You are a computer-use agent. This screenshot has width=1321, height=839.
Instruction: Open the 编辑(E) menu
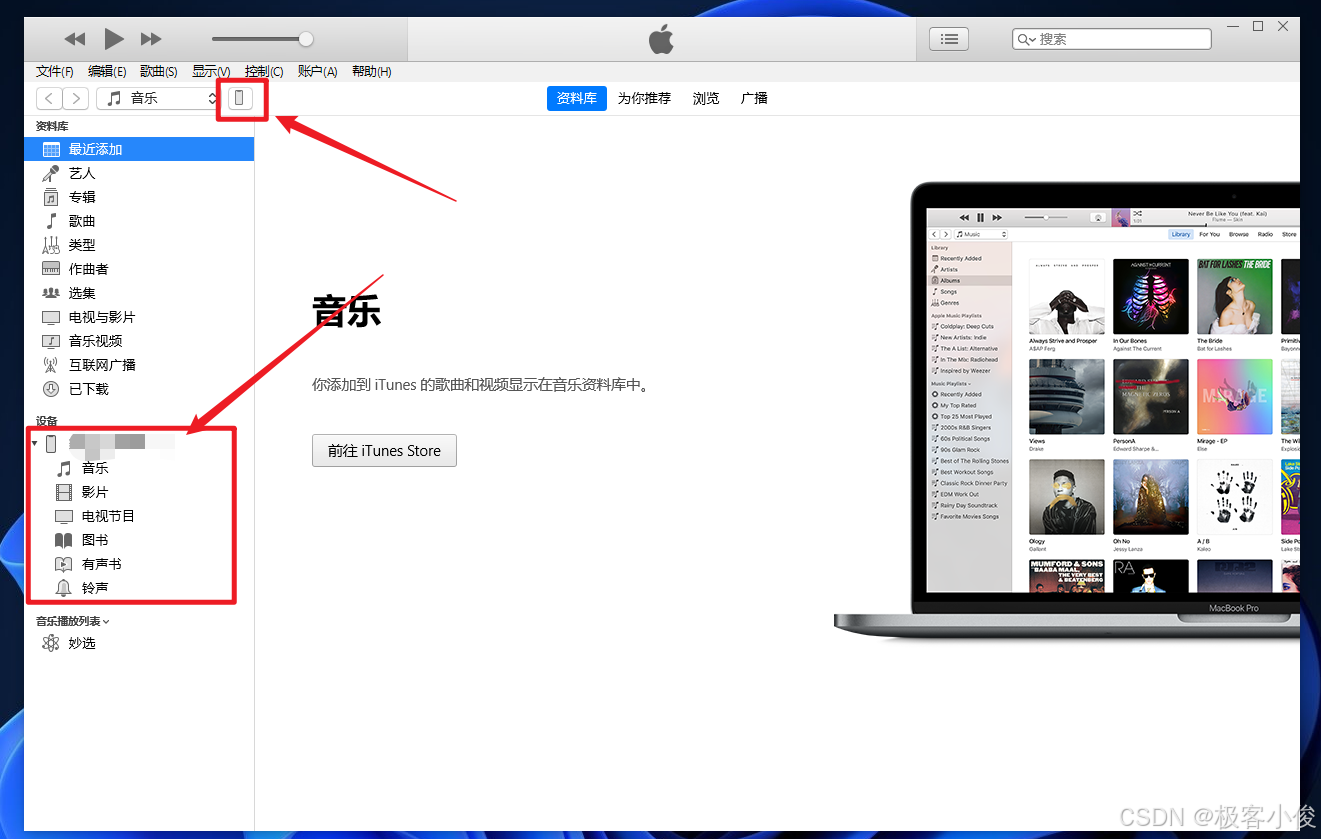pos(107,71)
